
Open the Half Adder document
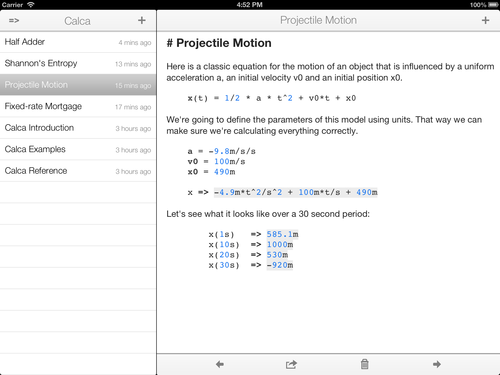click(78, 42)
